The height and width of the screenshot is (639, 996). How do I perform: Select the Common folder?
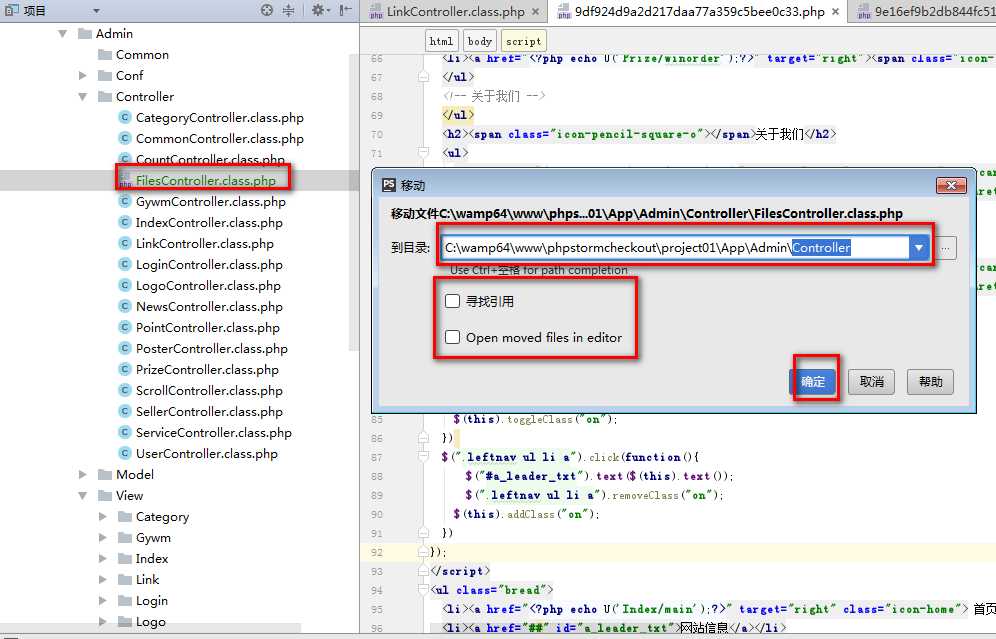pyautogui.click(x=133, y=55)
